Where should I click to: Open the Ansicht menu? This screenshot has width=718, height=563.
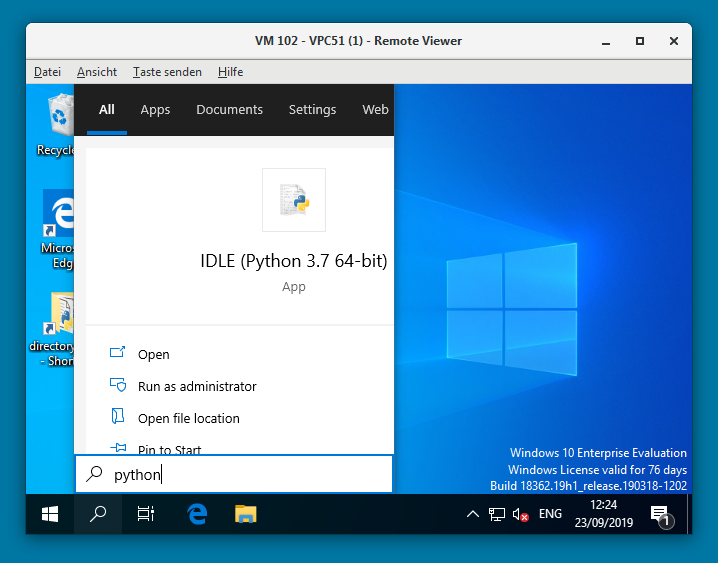(x=97, y=72)
